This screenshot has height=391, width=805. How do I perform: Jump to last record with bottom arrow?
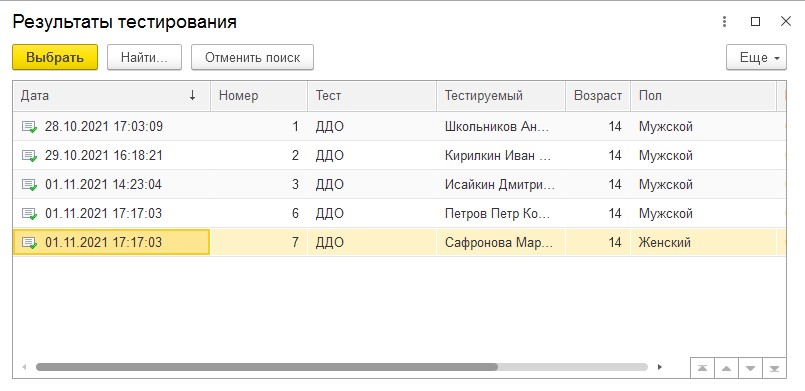click(x=774, y=368)
